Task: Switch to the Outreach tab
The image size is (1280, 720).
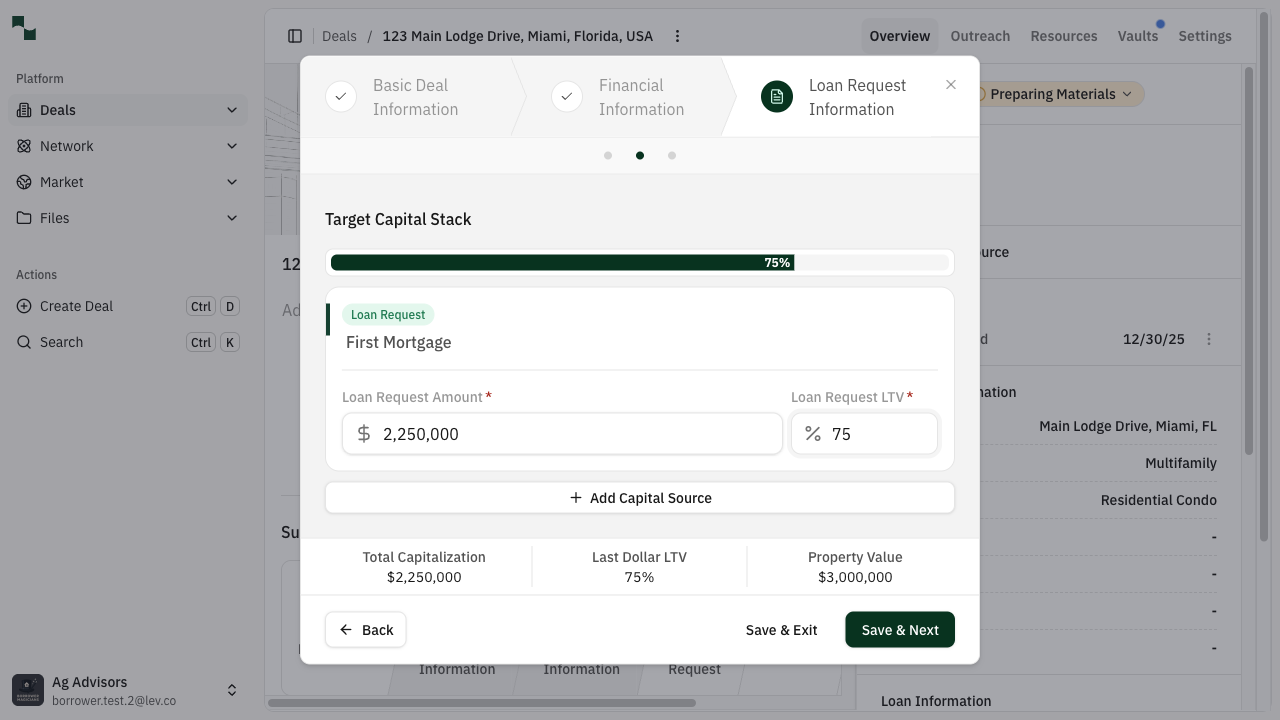Action: click(x=980, y=36)
